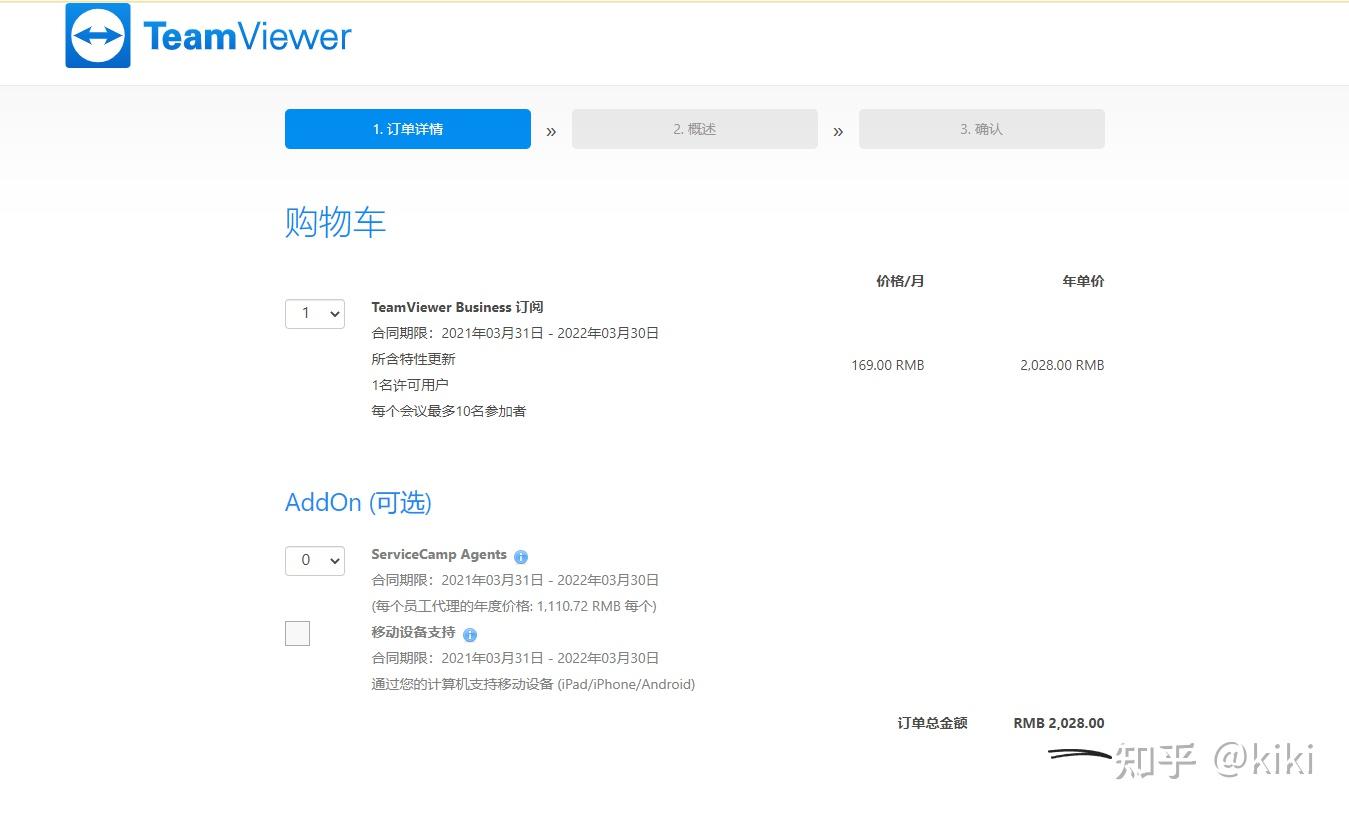The height and width of the screenshot is (815, 1349).
Task: Click the 每个会议最多10名参加者 line
Action: [449, 411]
